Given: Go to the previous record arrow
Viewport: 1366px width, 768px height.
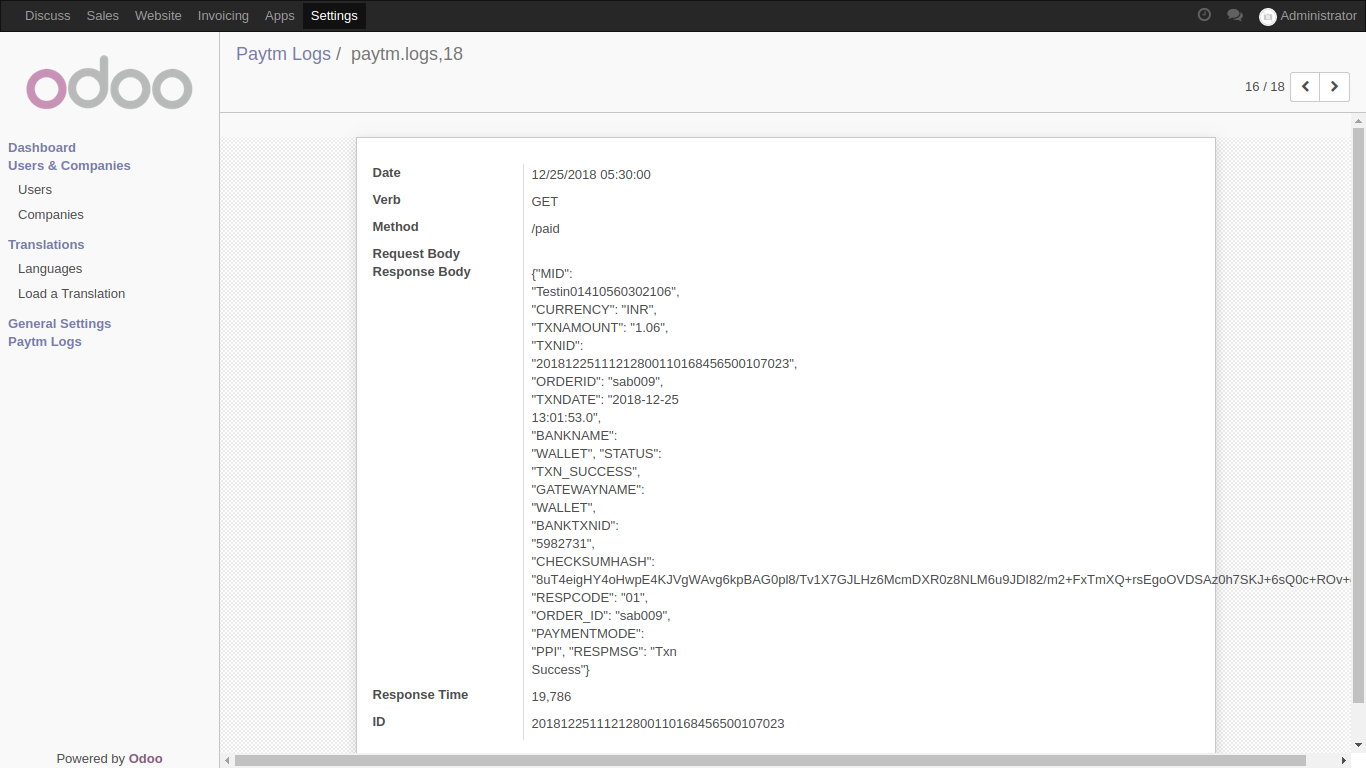Looking at the screenshot, I should click(x=1304, y=87).
